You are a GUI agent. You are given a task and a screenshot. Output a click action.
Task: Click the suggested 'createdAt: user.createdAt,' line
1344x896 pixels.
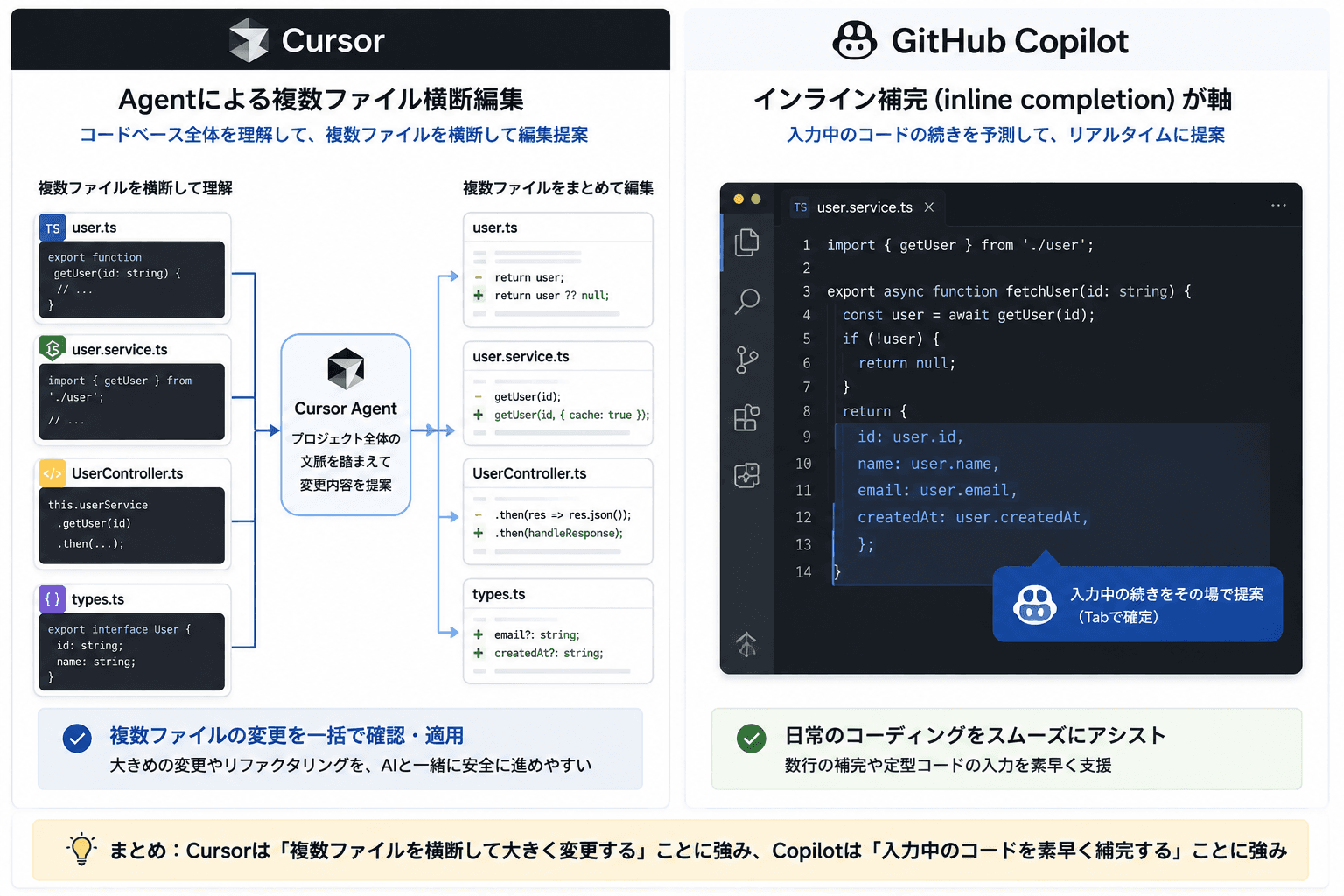(x=973, y=518)
